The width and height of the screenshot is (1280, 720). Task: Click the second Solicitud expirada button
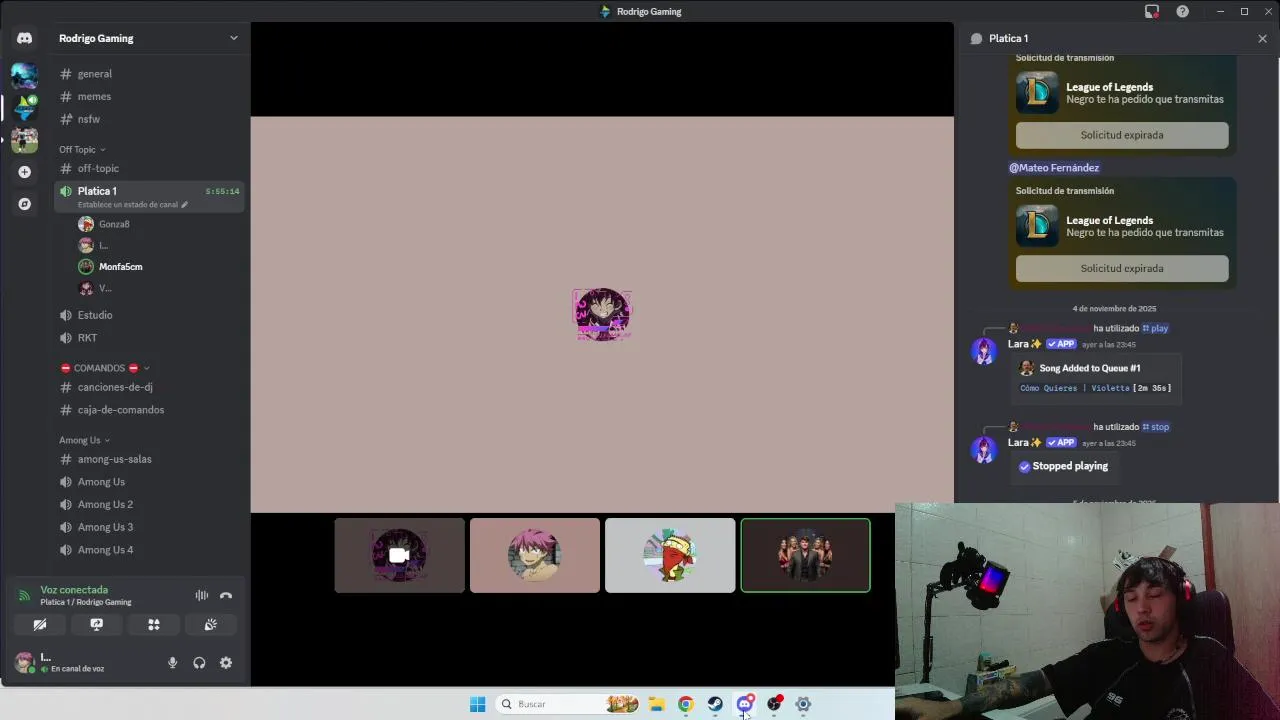[x=1122, y=268]
